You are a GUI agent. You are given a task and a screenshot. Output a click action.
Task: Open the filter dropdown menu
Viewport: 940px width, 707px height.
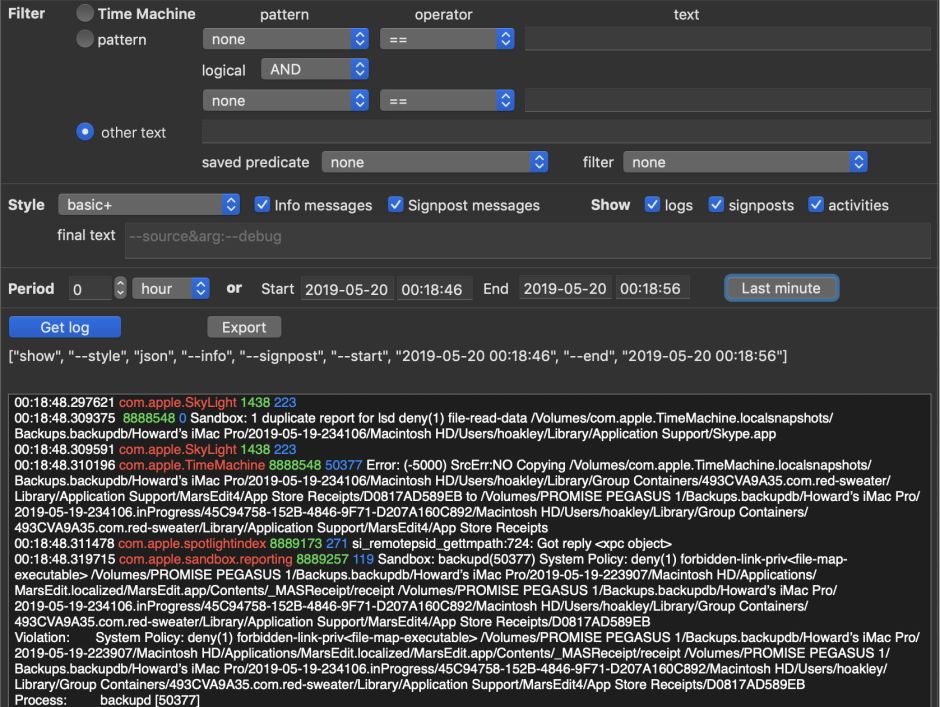tap(745, 162)
